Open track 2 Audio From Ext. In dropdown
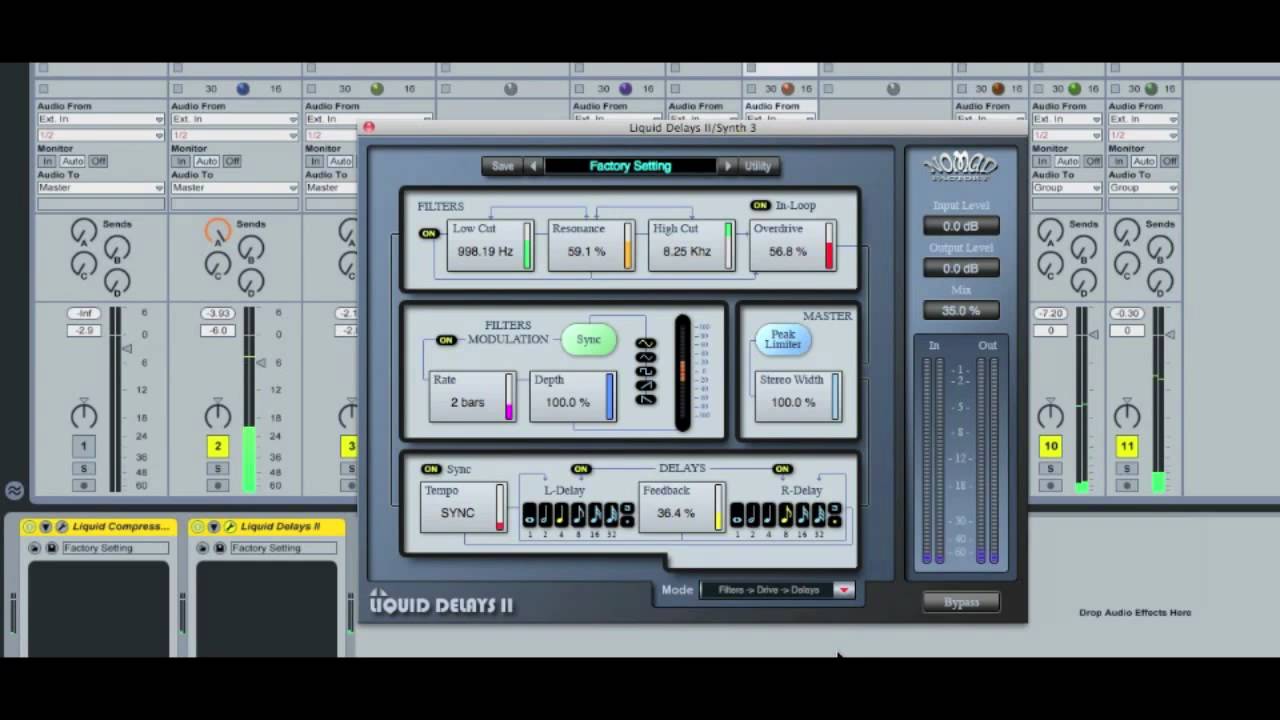Viewport: 1280px width, 720px height. (x=234, y=119)
